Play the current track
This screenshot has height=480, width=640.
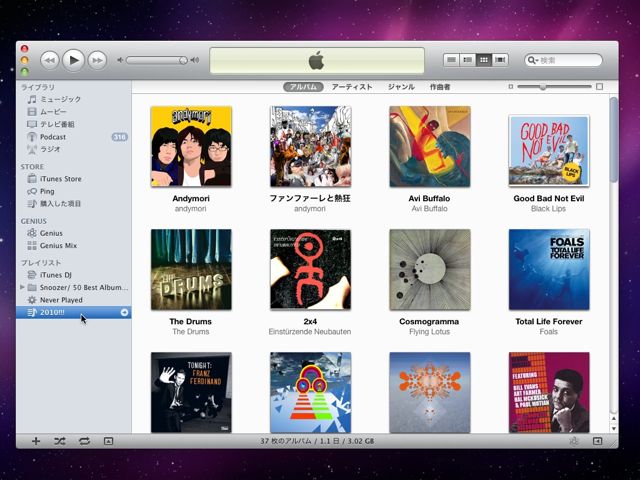tap(73, 60)
